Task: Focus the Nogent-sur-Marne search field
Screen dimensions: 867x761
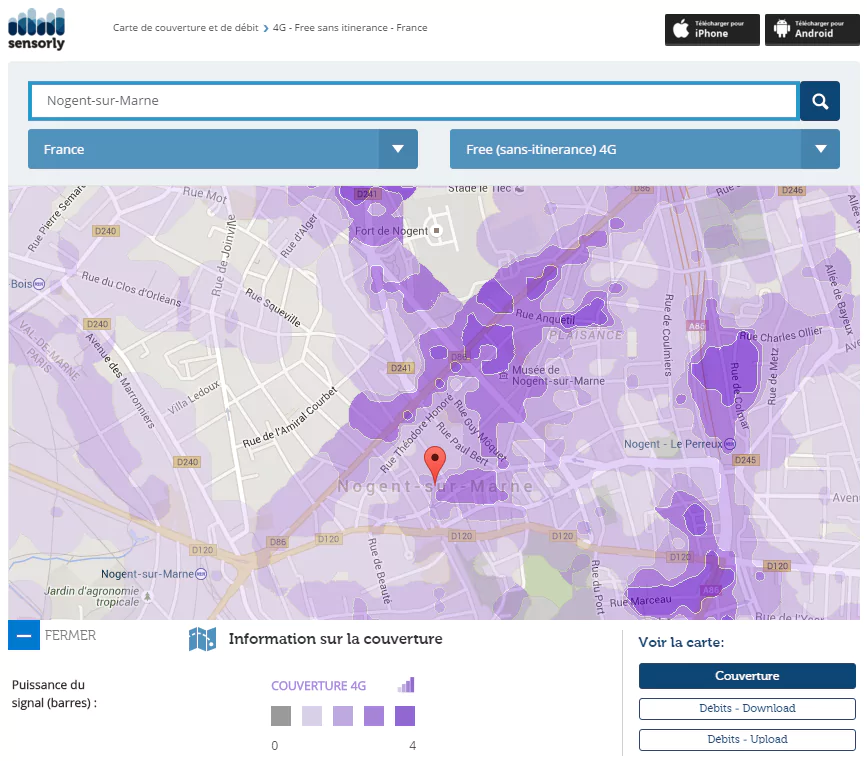Action: click(x=414, y=101)
